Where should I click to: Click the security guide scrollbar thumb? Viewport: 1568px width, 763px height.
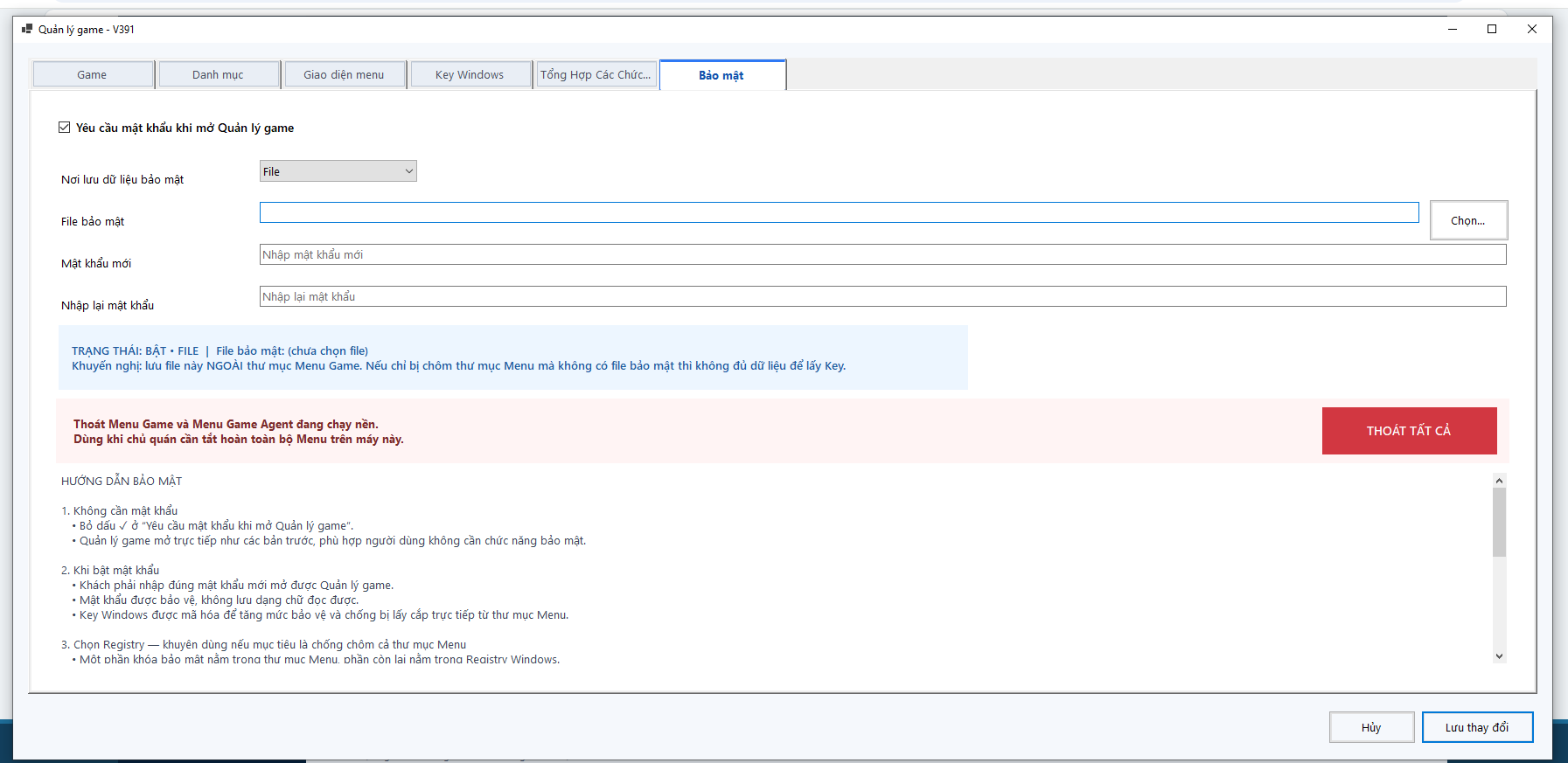(x=1499, y=522)
